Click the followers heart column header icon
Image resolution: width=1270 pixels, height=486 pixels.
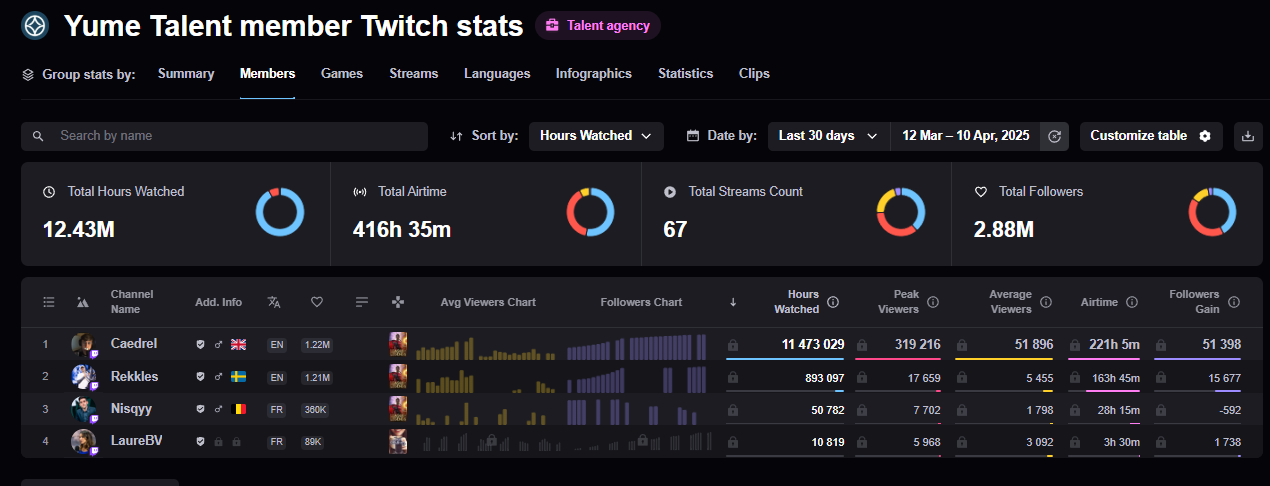coord(317,302)
